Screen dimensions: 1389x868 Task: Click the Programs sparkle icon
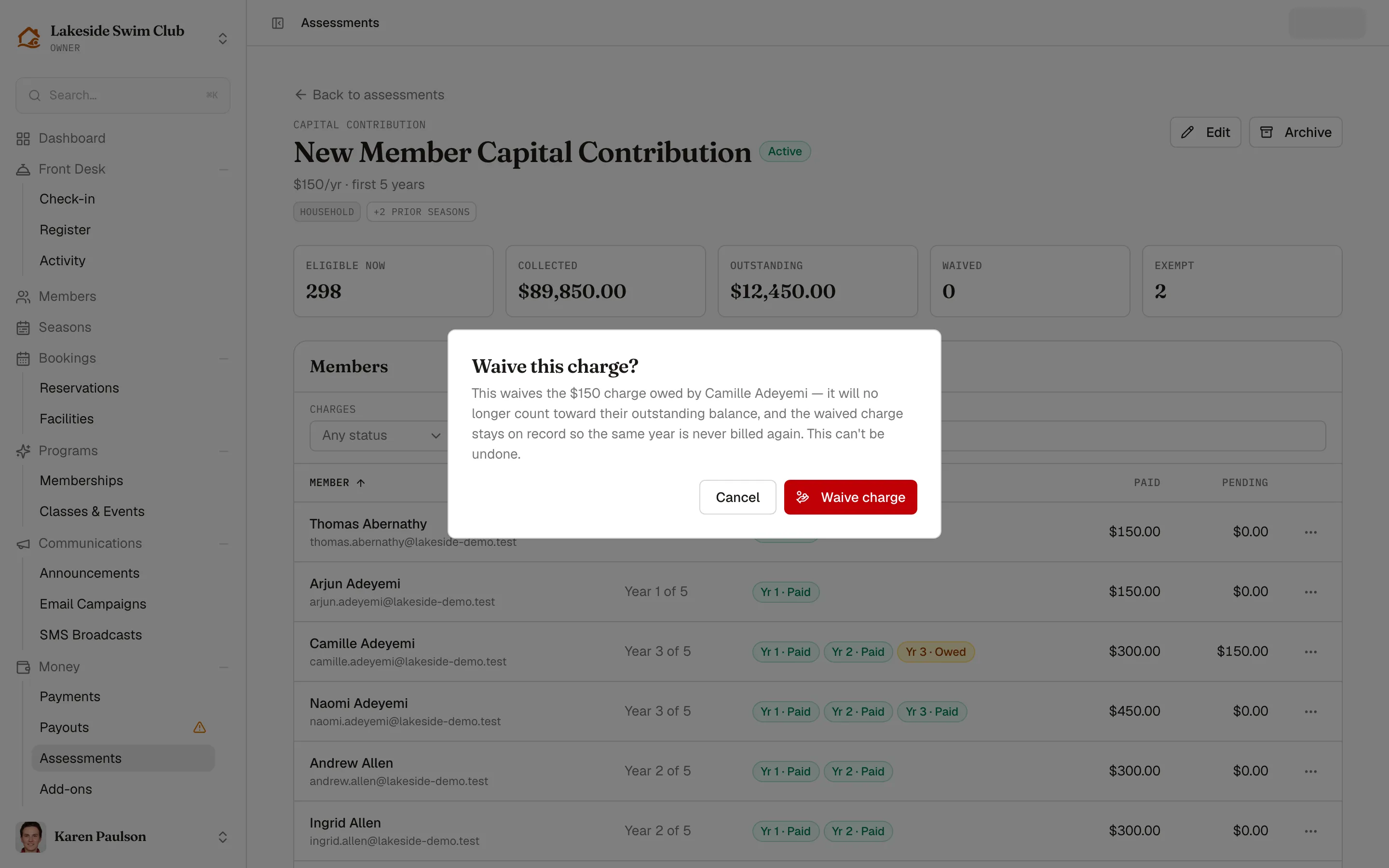pyautogui.click(x=23, y=451)
